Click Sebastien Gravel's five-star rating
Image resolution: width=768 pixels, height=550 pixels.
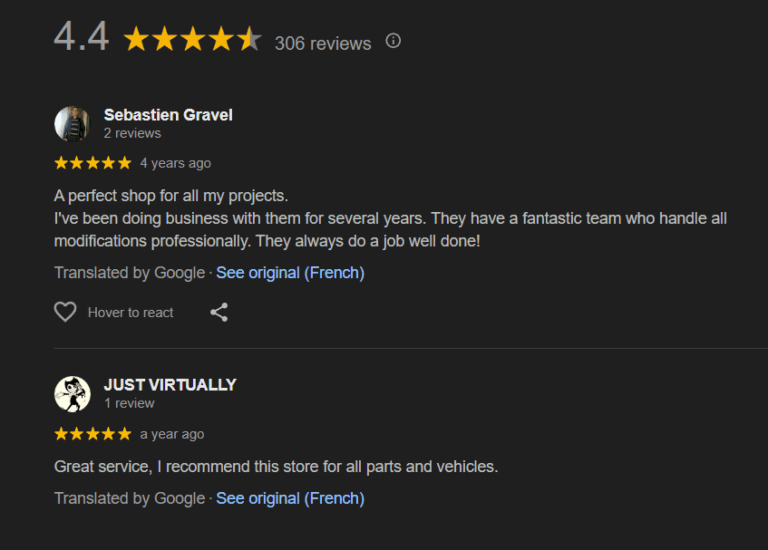click(92, 163)
